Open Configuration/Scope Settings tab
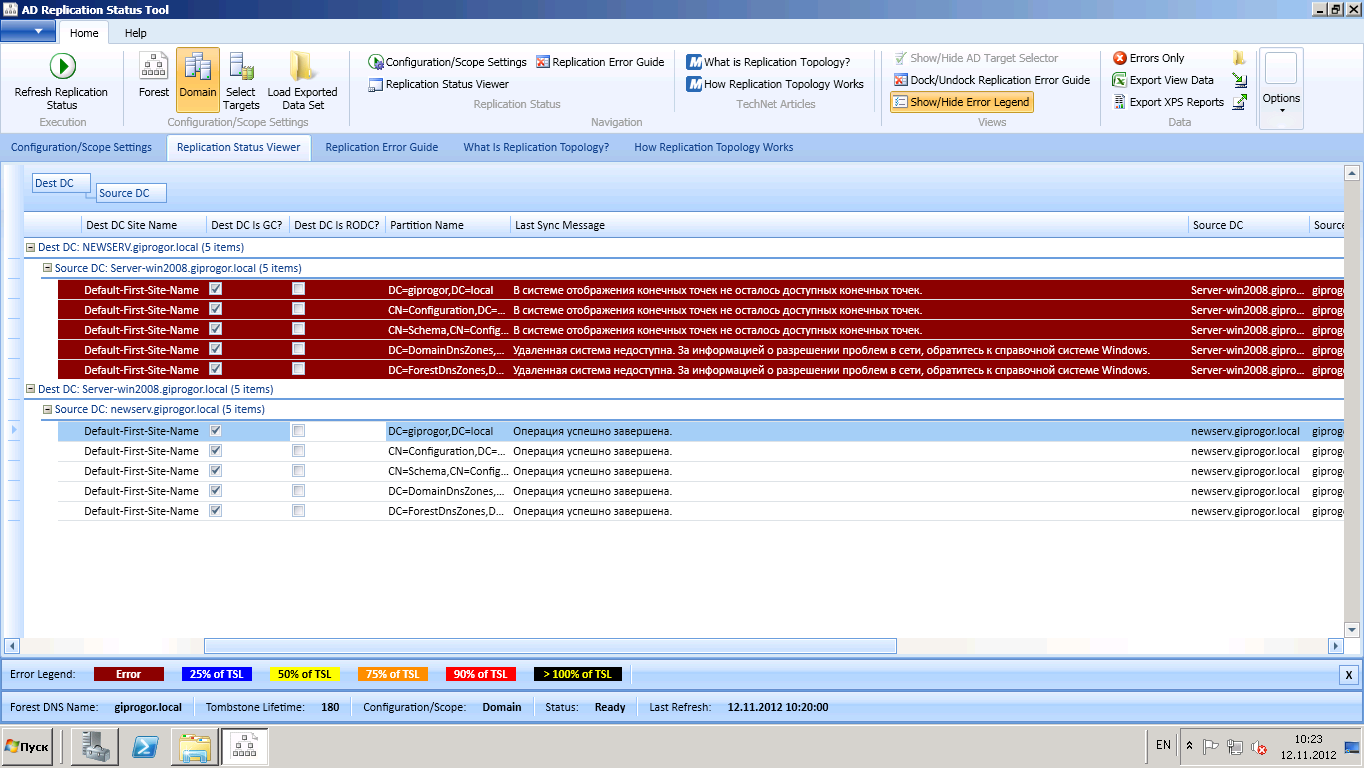This screenshot has height=768, width=1364. tap(81, 147)
